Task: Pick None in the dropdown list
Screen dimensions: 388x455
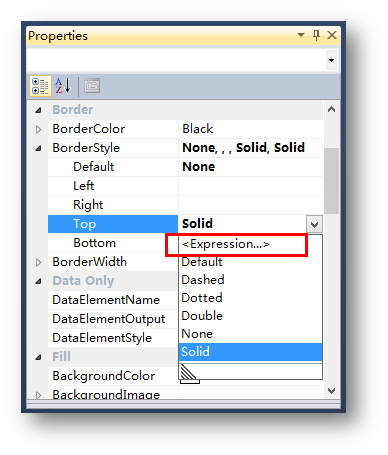Action: (251, 334)
